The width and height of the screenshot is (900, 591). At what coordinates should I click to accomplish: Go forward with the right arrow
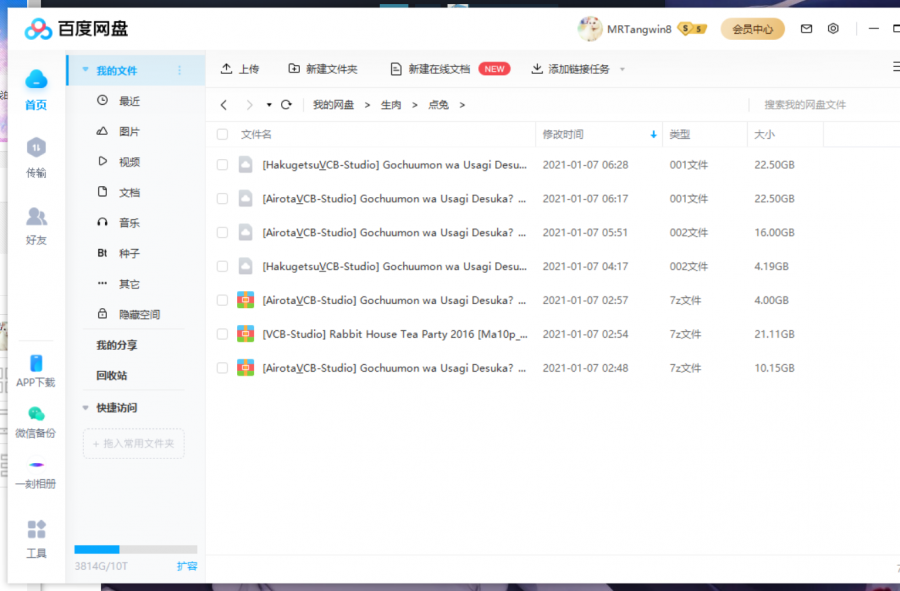click(249, 105)
